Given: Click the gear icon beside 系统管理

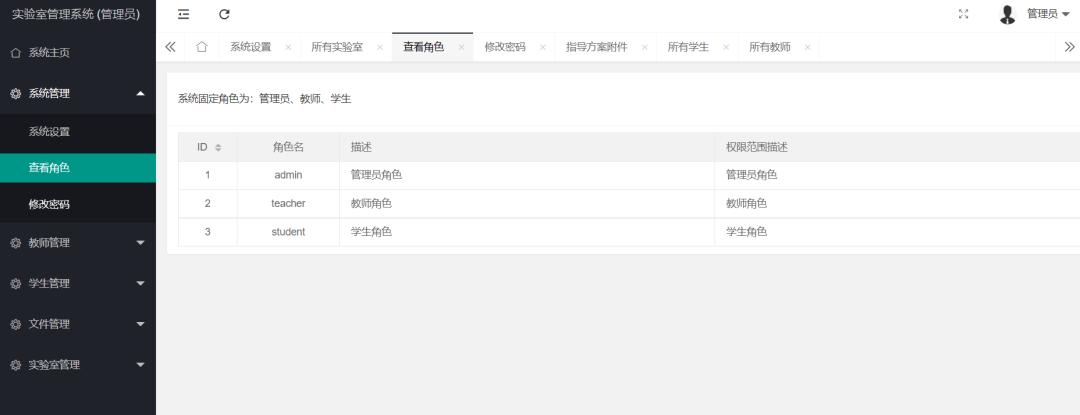Looking at the screenshot, I should pyautogui.click(x=16, y=94).
